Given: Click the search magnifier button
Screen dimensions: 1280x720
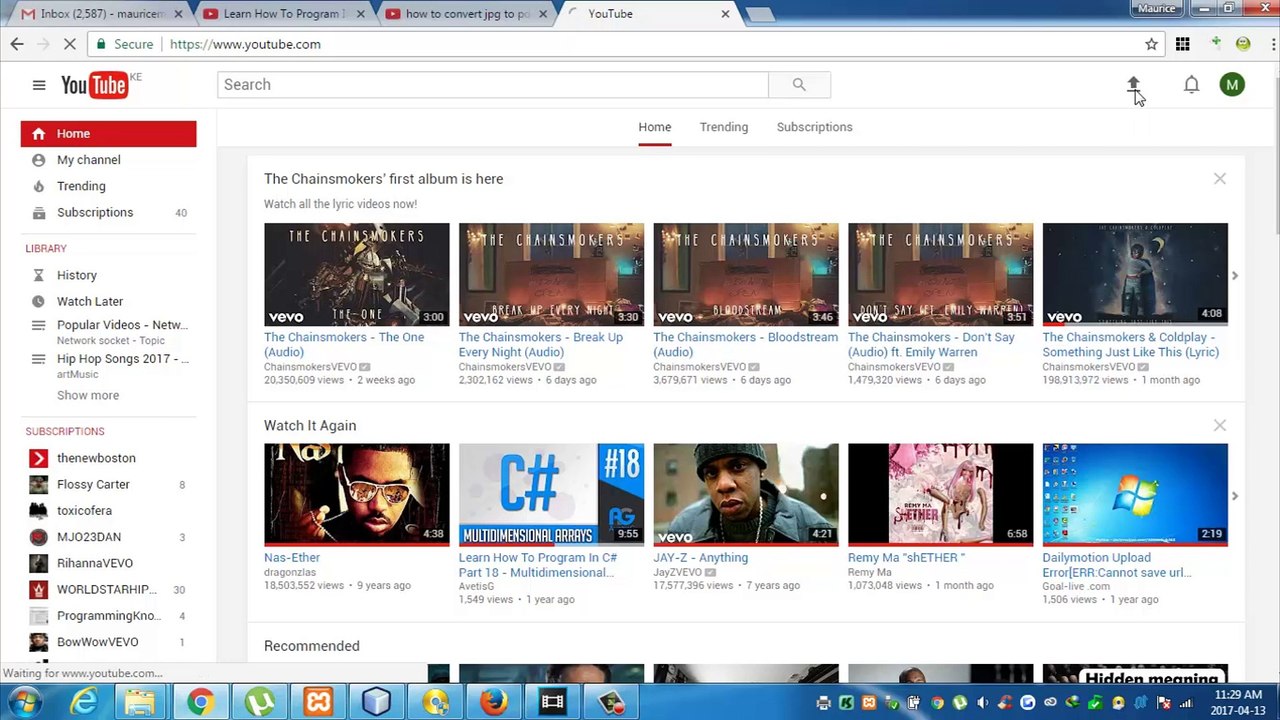Looking at the screenshot, I should click(799, 85).
